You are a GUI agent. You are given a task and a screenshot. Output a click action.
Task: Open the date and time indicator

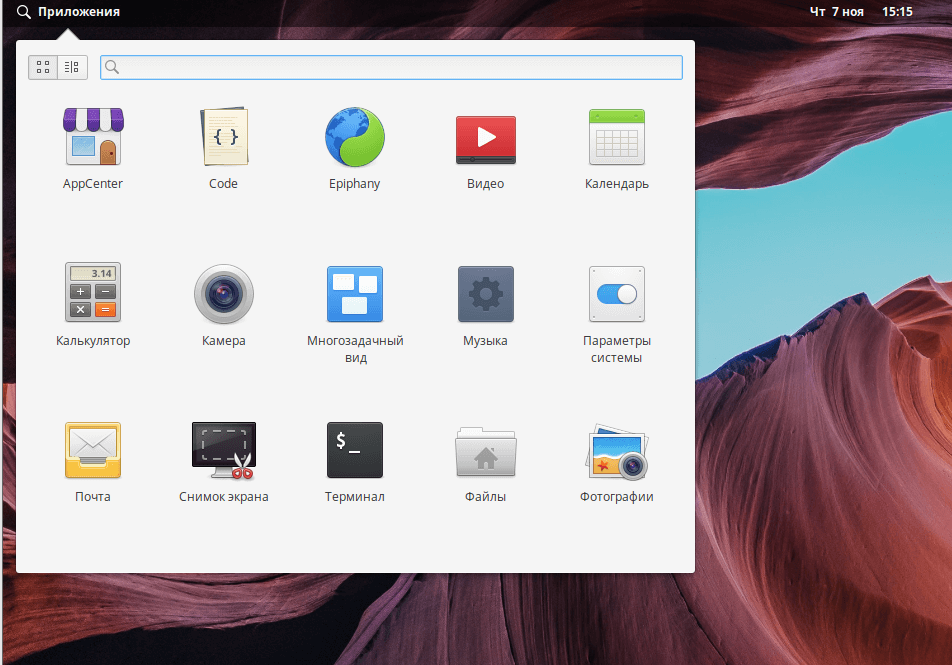[x=861, y=12]
